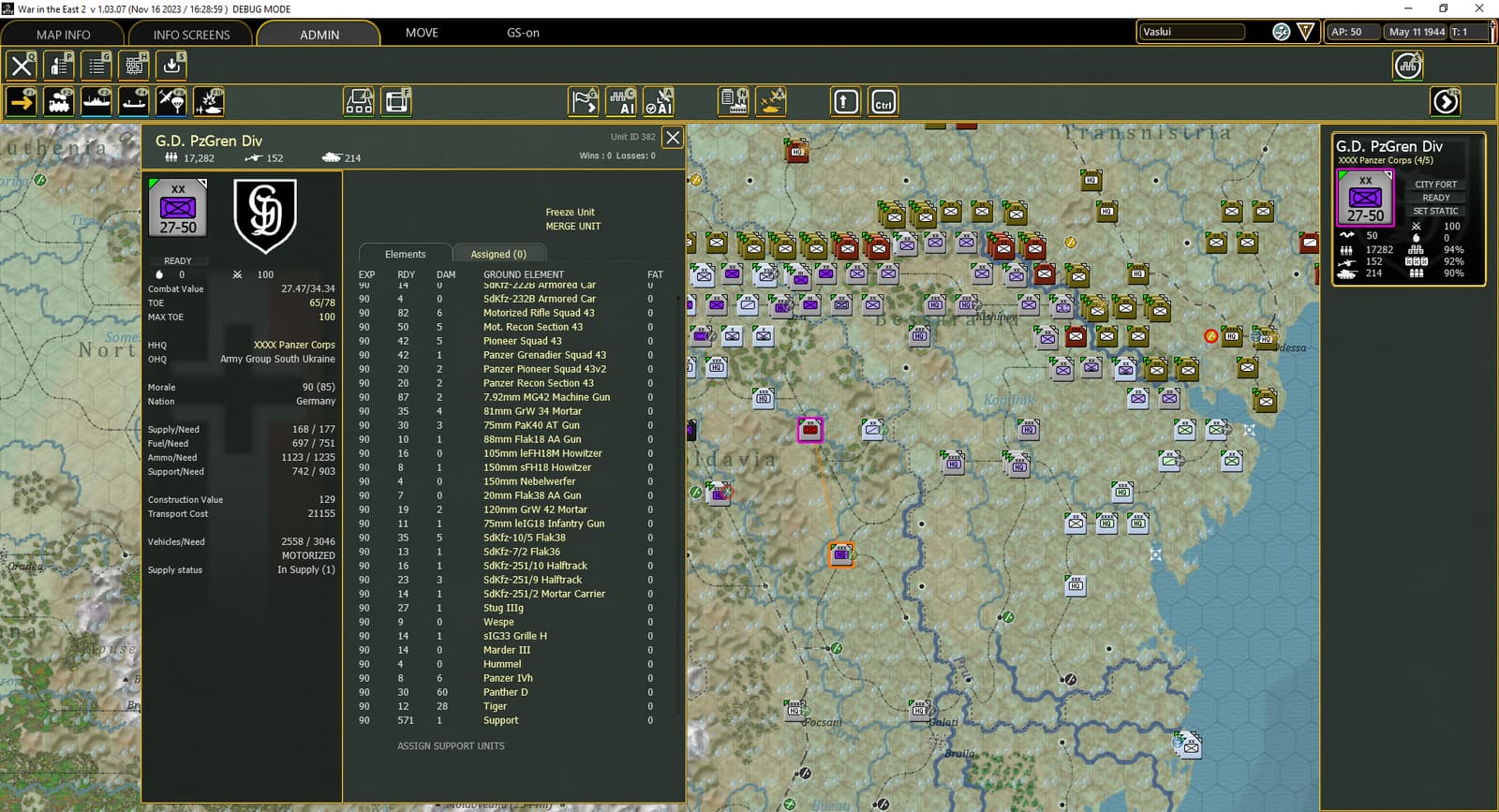Click the Army Group South Ukraine link
This screenshot has height=812, width=1499.
click(277, 360)
